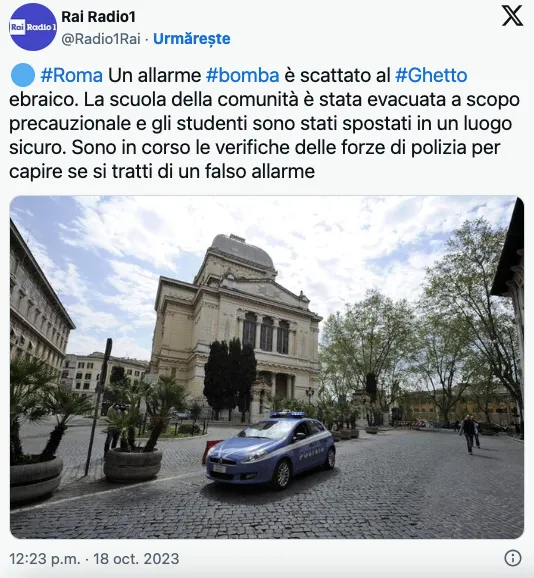Click the synagogue dome in the image
Viewport: 534px width, 578px height.
(x=241, y=249)
